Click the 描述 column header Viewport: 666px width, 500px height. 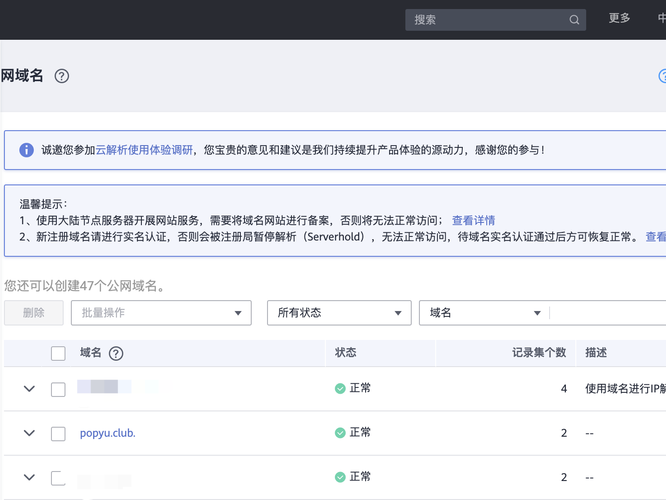(596, 352)
